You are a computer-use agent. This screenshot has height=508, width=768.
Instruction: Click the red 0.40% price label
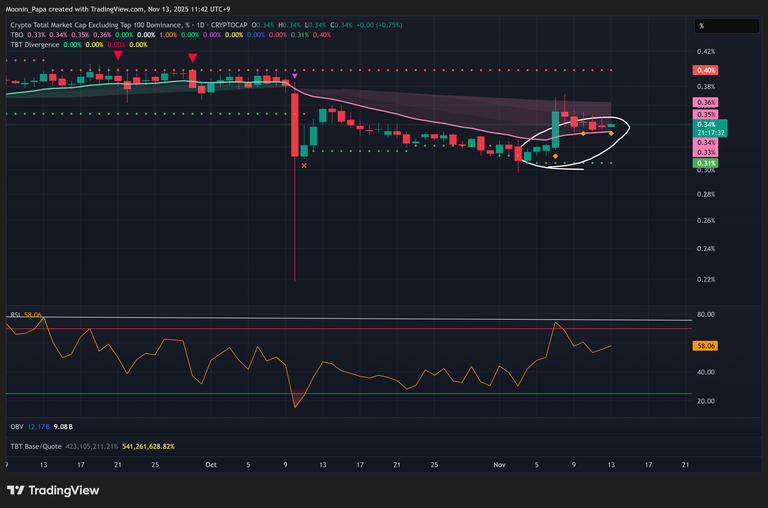pyautogui.click(x=705, y=70)
